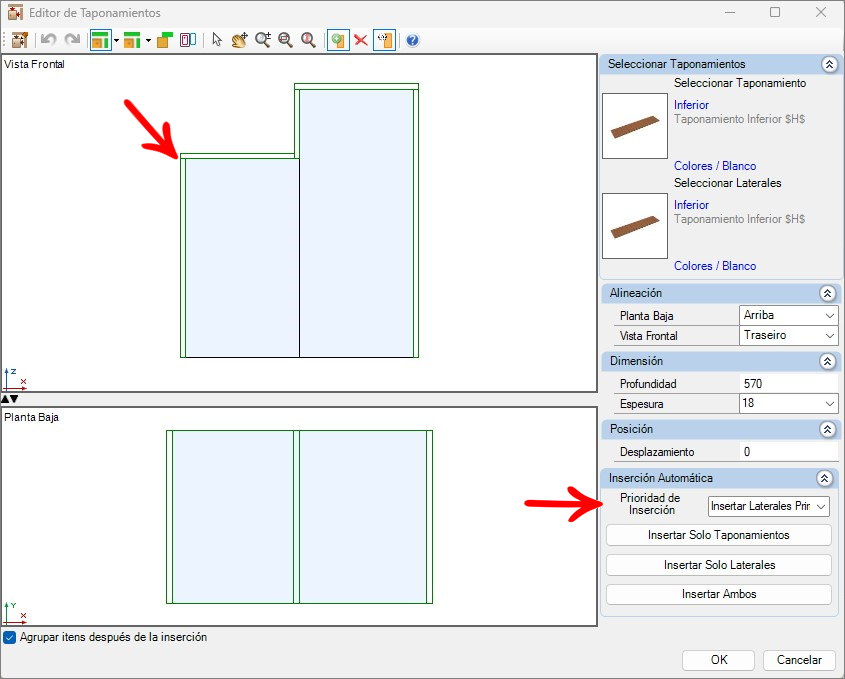Open the Inferior link under Seleccionar Laterales

[691, 205]
